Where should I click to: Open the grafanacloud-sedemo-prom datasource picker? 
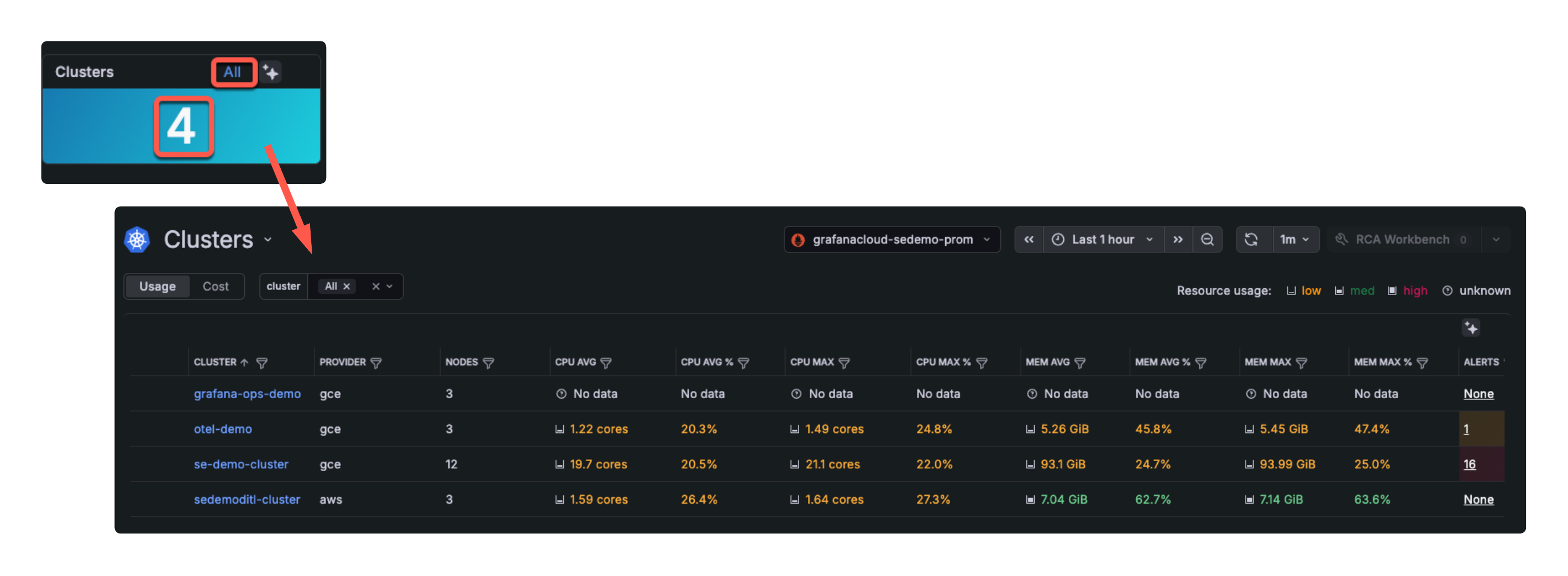click(x=891, y=240)
